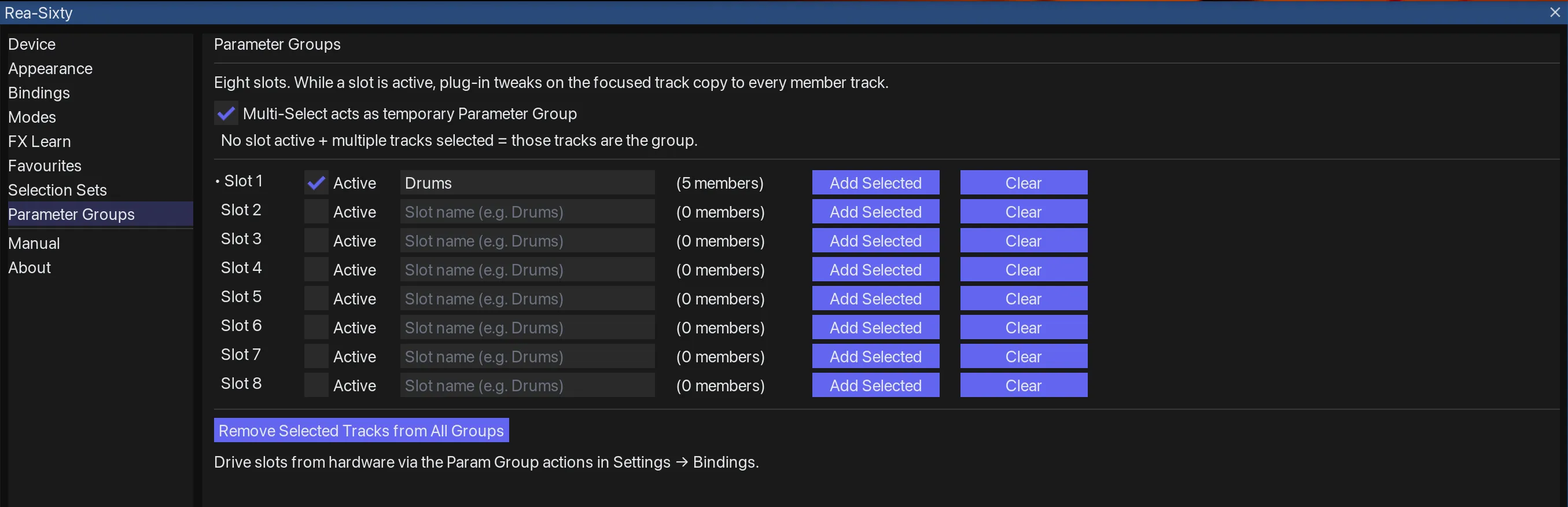This screenshot has height=507, width=1568.
Task: Clear the members of Slot 4
Action: 1024,270
